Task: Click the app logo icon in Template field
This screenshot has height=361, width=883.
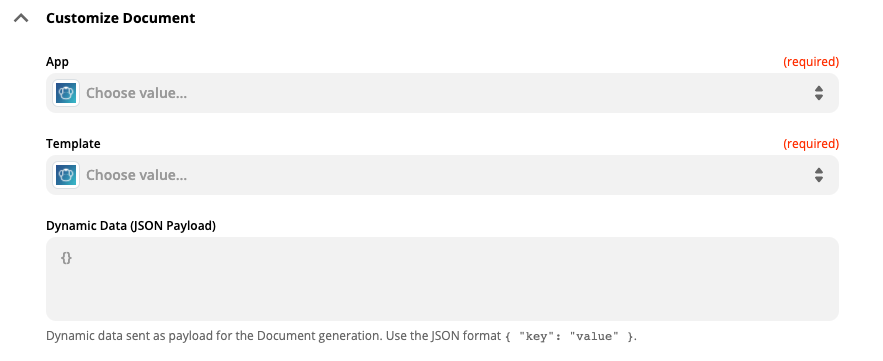Action: tap(66, 175)
